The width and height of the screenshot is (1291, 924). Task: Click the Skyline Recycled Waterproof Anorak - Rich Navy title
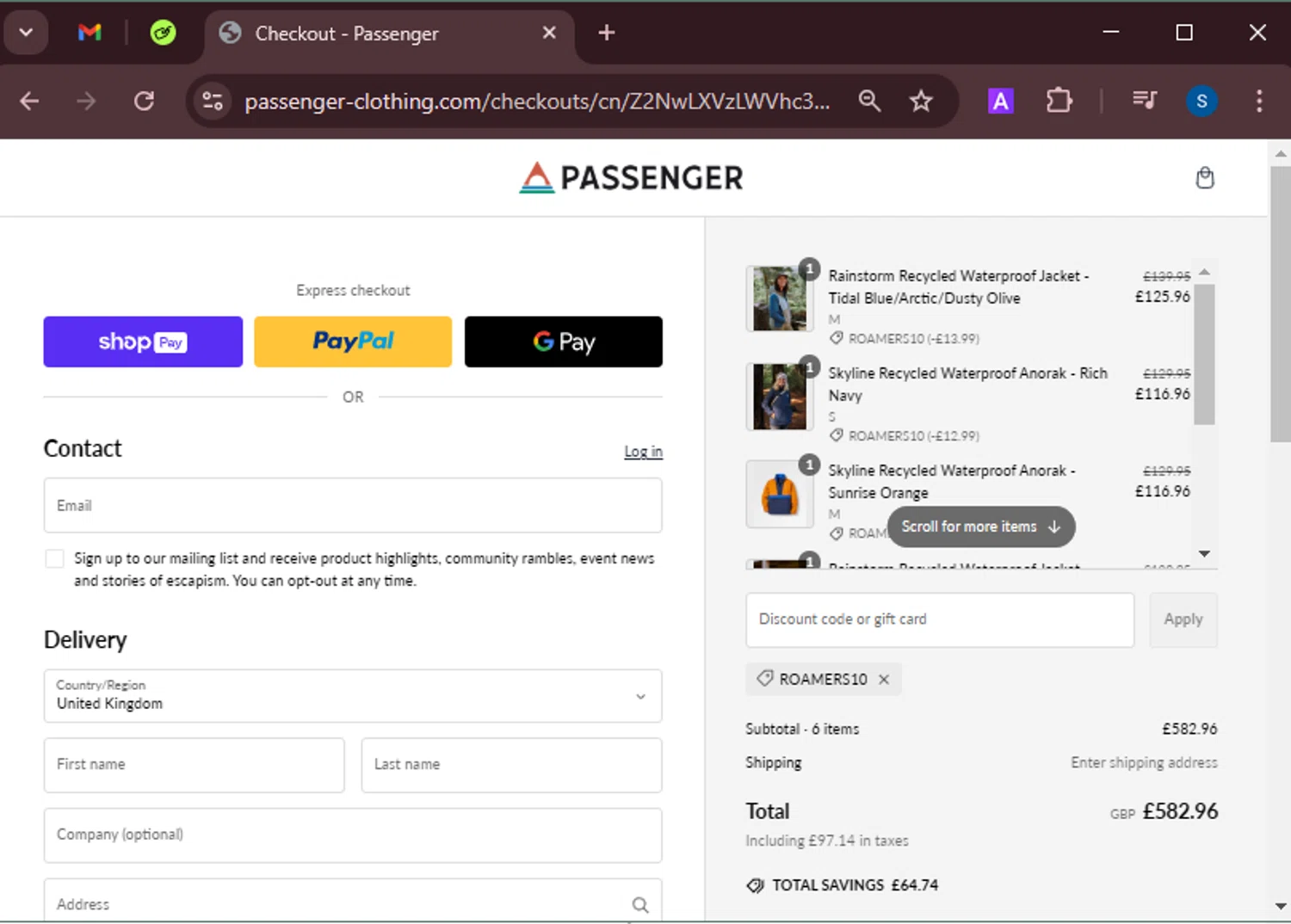(x=968, y=384)
